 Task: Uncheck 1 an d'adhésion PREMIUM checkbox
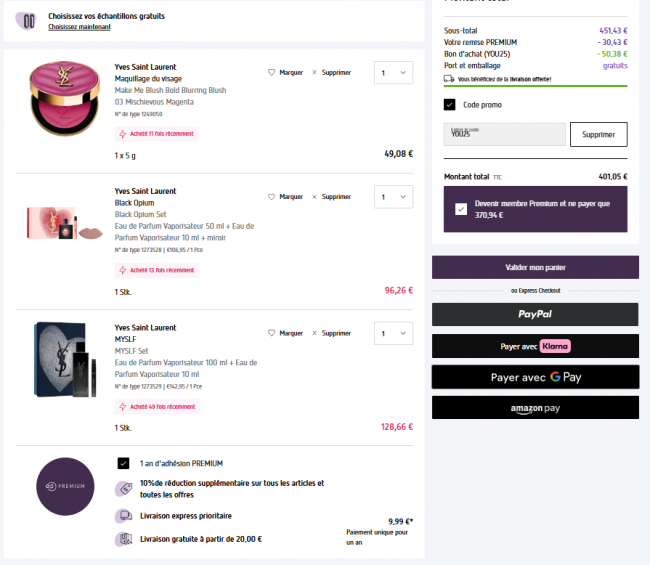point(123,463)
